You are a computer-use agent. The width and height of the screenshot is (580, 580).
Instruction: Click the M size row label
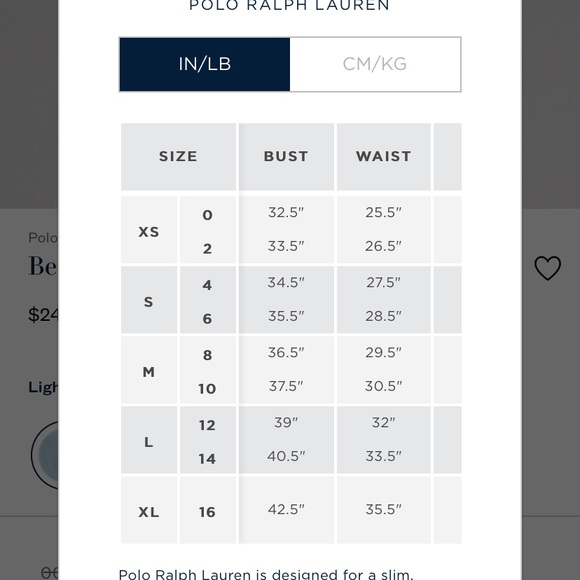coord(149,370)
